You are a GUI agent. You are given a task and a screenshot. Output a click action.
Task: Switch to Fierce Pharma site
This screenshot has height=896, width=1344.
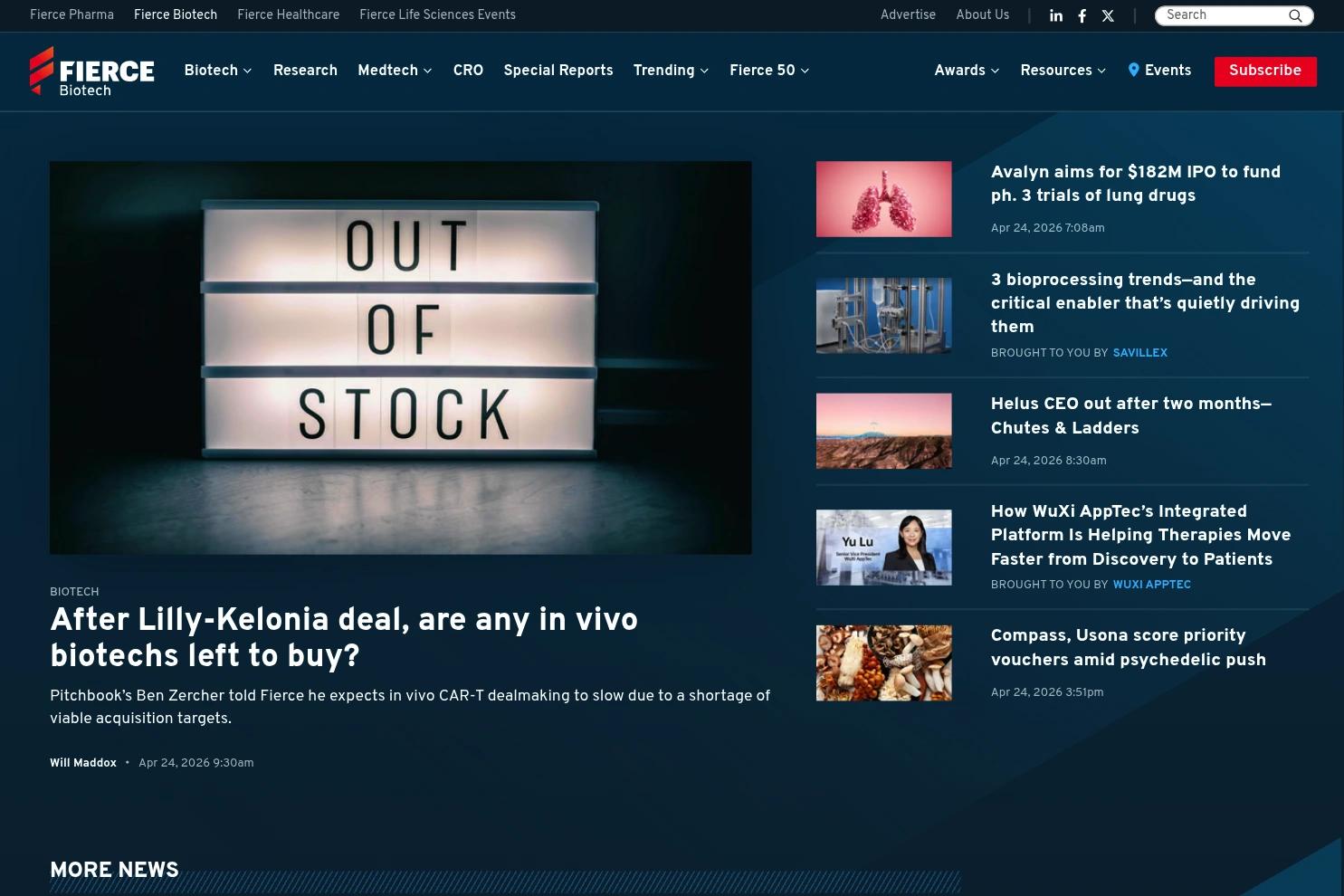(71, 15)
